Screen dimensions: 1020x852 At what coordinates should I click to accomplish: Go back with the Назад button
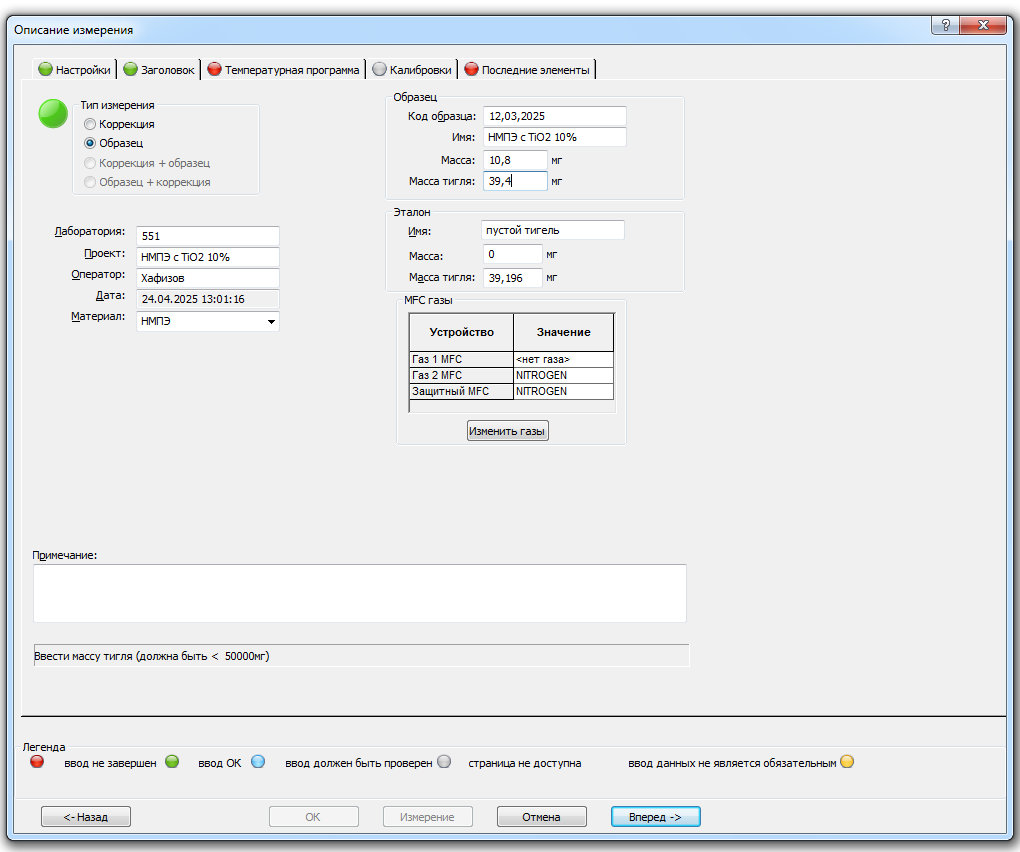point(86,817)
